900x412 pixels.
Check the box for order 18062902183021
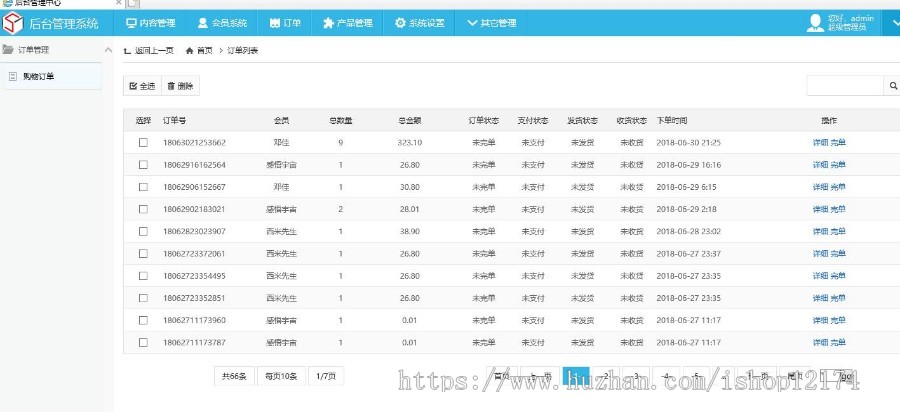click(x=143, y=209)
